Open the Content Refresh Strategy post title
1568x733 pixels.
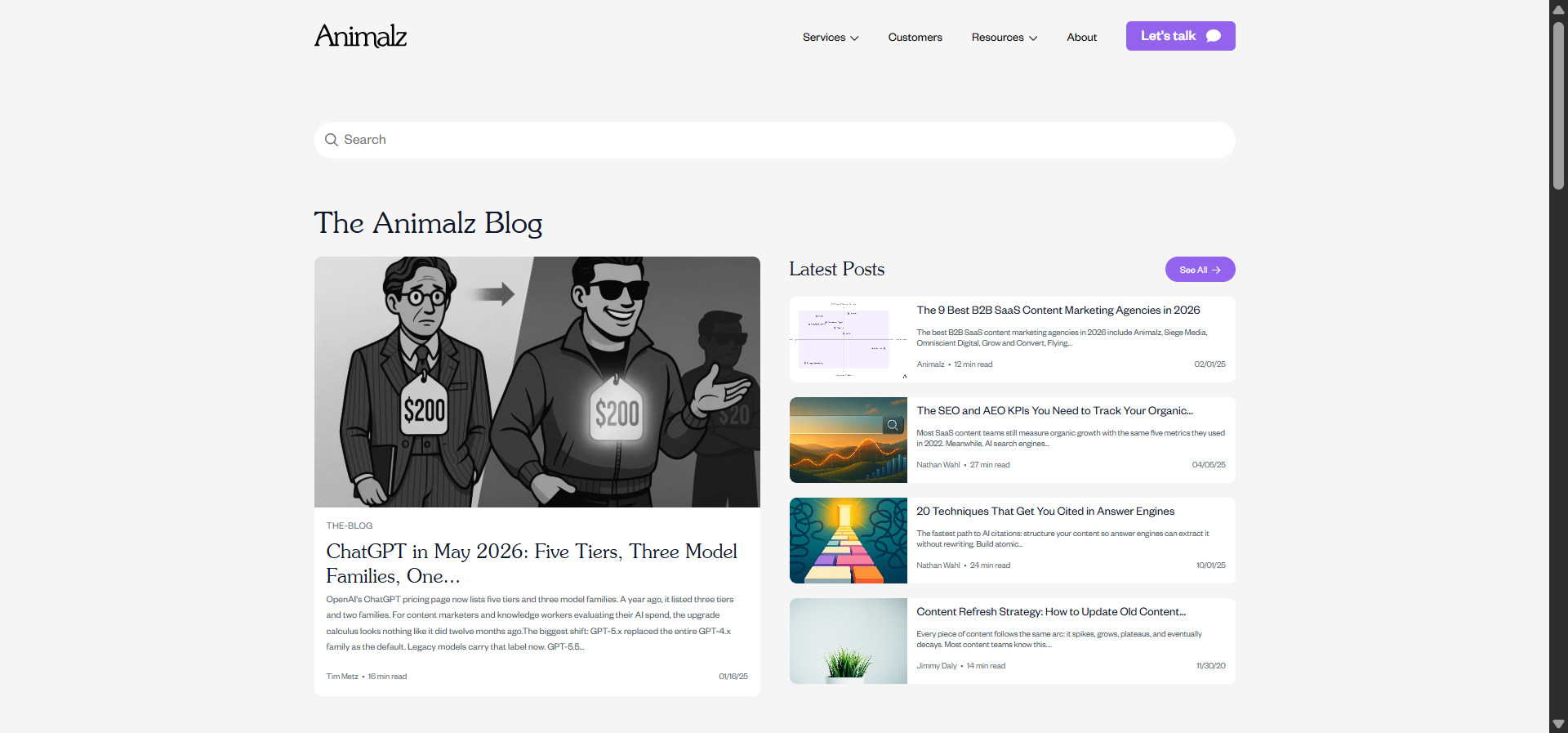1051,612
